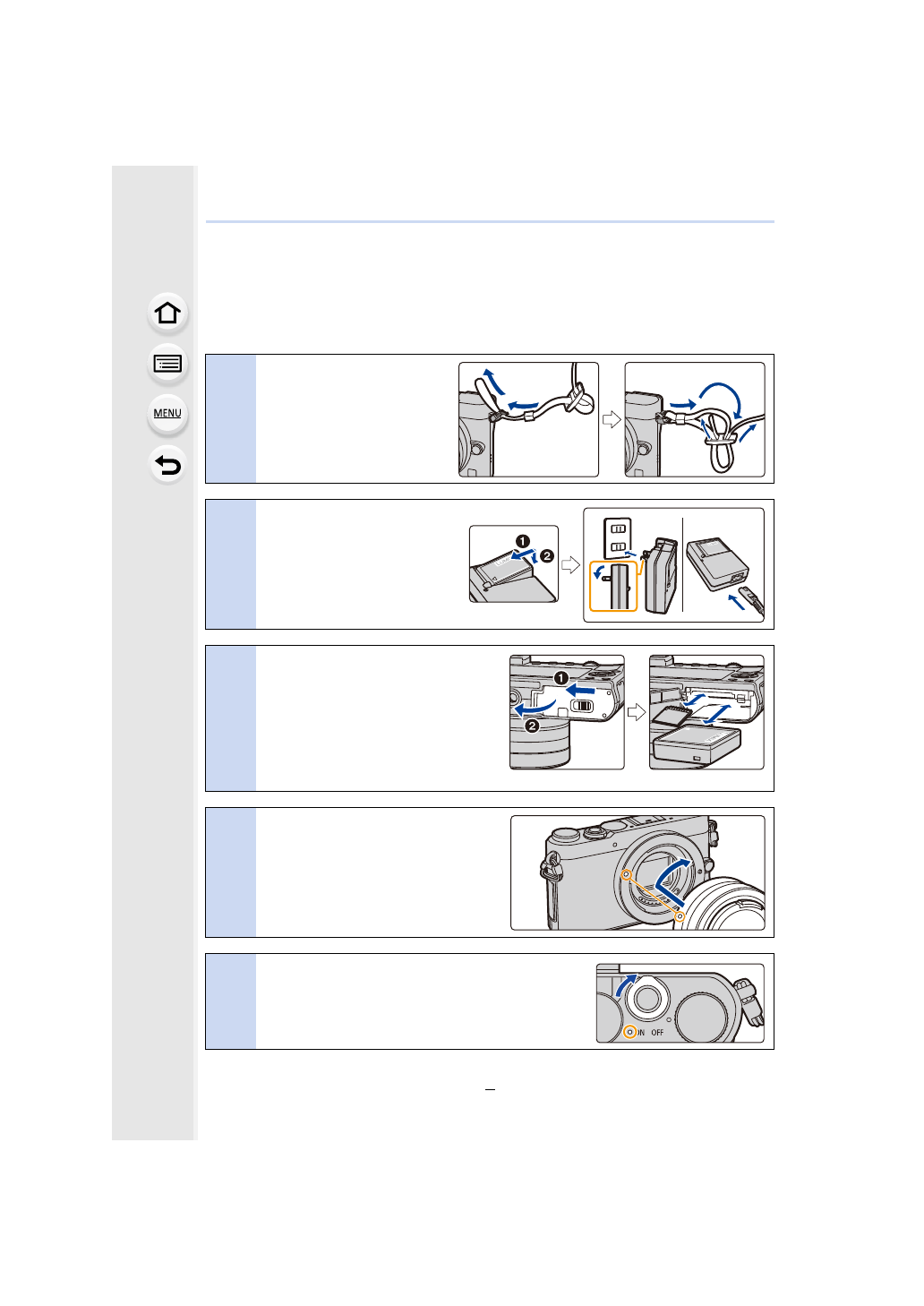The image size is (924, 1306).
Task: Click the blue step cell of strap row
Action: [x=231, y=419]
